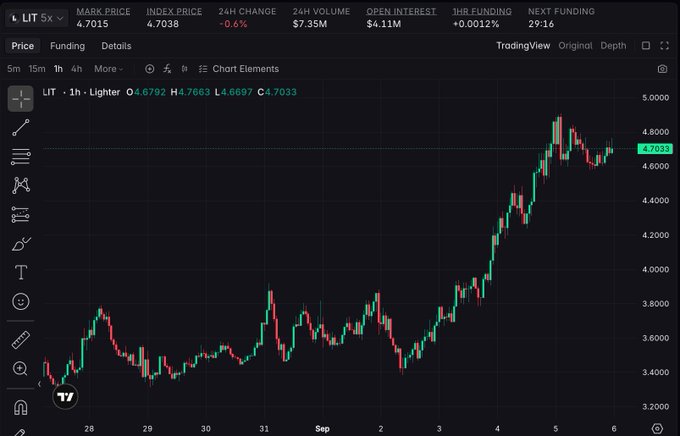The height and width of the screenshot is (436, 680).
Task: Click the 1h interval label in chart legend
Action: tap(75, 92)
